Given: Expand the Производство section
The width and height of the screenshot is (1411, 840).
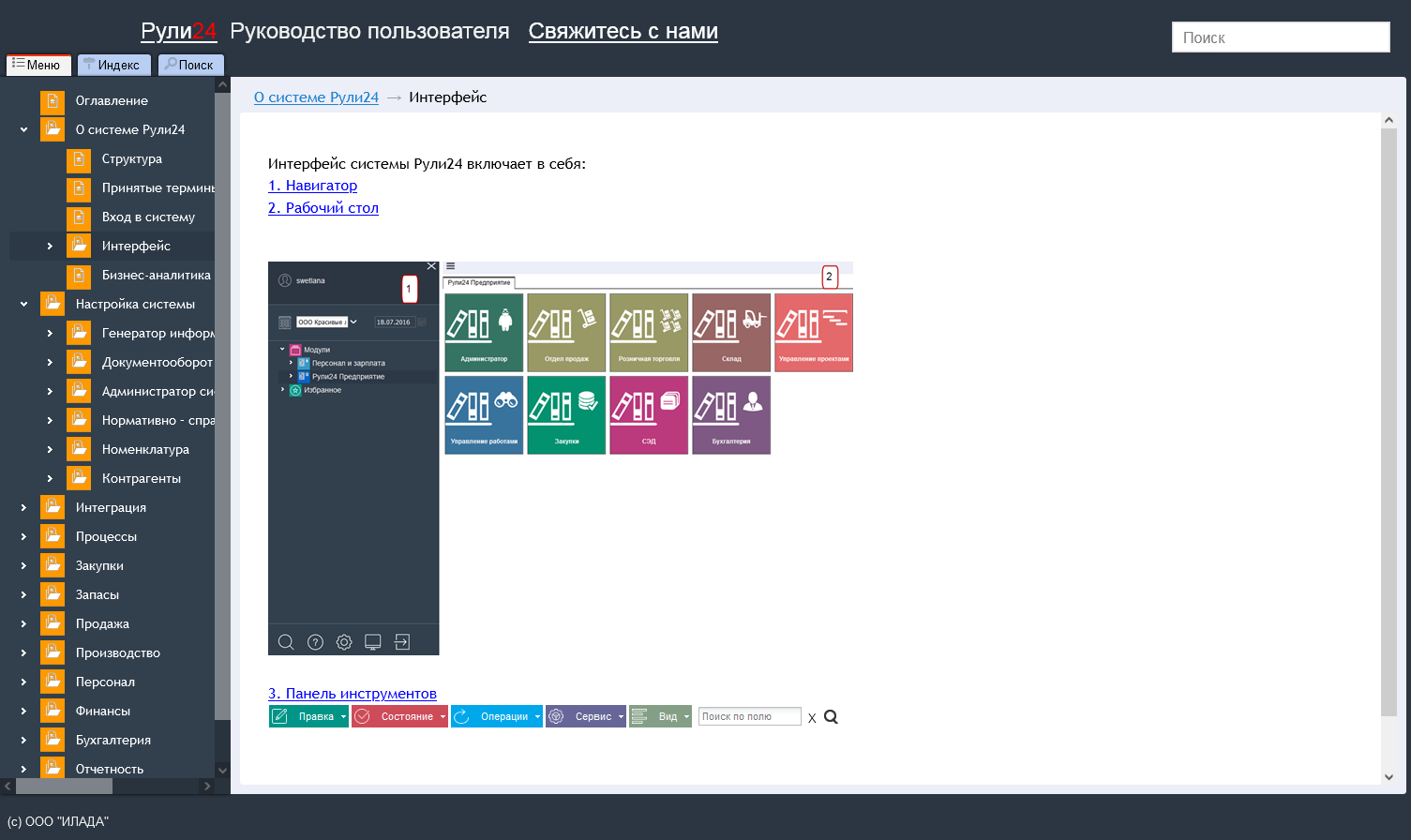Looking at the screenshot, I should pos(23,652).
